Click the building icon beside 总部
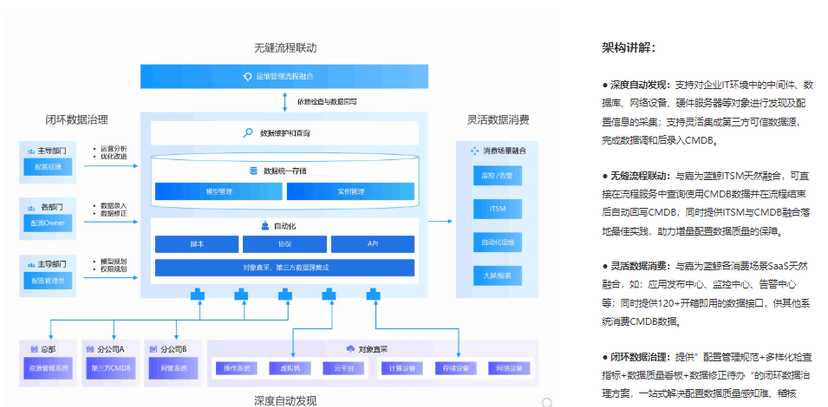The image size is (828, 407). click(34, 349)
